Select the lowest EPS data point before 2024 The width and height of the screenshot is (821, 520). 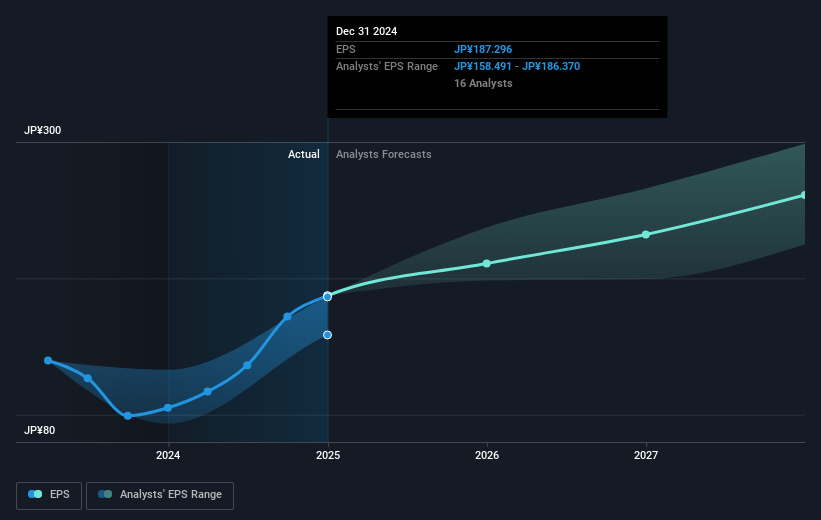[x=128, y=416]
